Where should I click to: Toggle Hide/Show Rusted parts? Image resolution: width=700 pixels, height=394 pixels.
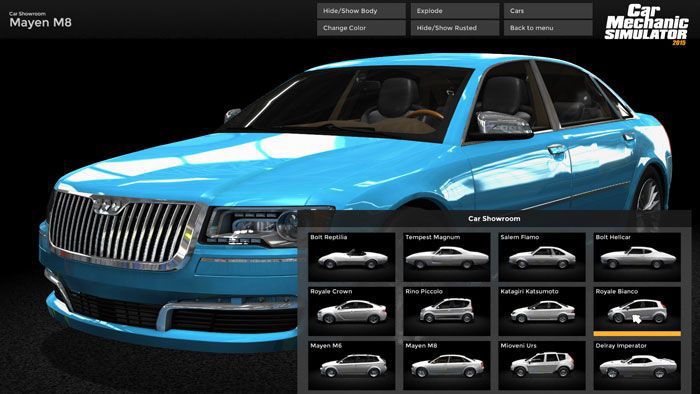click(x=454, y=28)
